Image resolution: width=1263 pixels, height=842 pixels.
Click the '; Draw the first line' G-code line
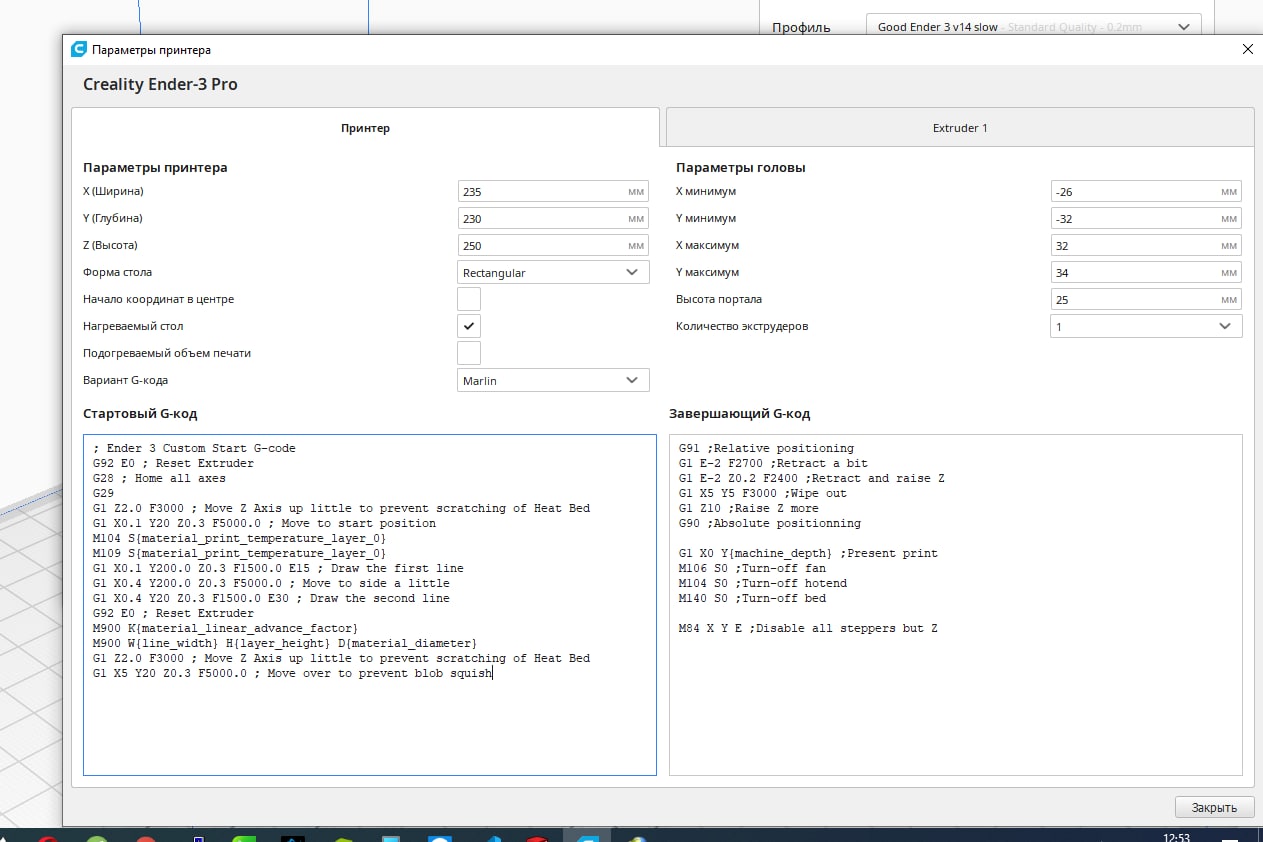coord(278,568)
